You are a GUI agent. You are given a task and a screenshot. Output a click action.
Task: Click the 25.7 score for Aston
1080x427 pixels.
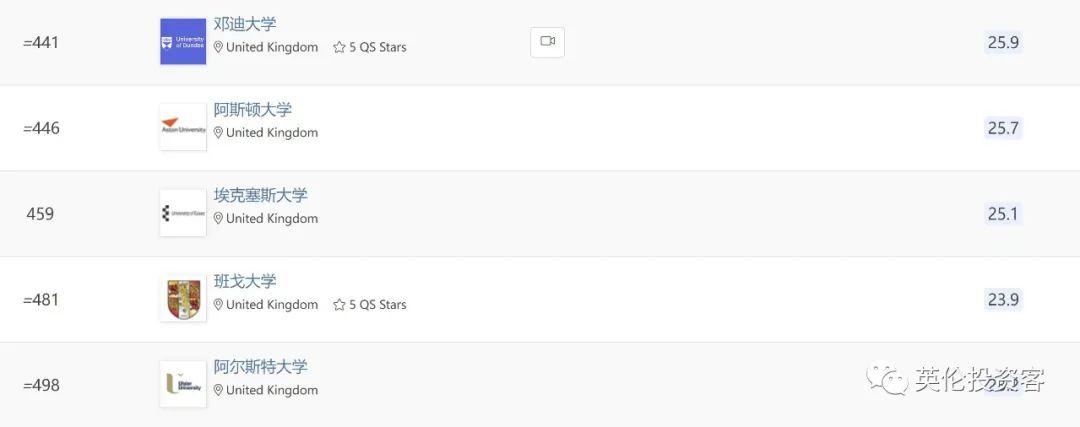click(x=1003, y=128)
